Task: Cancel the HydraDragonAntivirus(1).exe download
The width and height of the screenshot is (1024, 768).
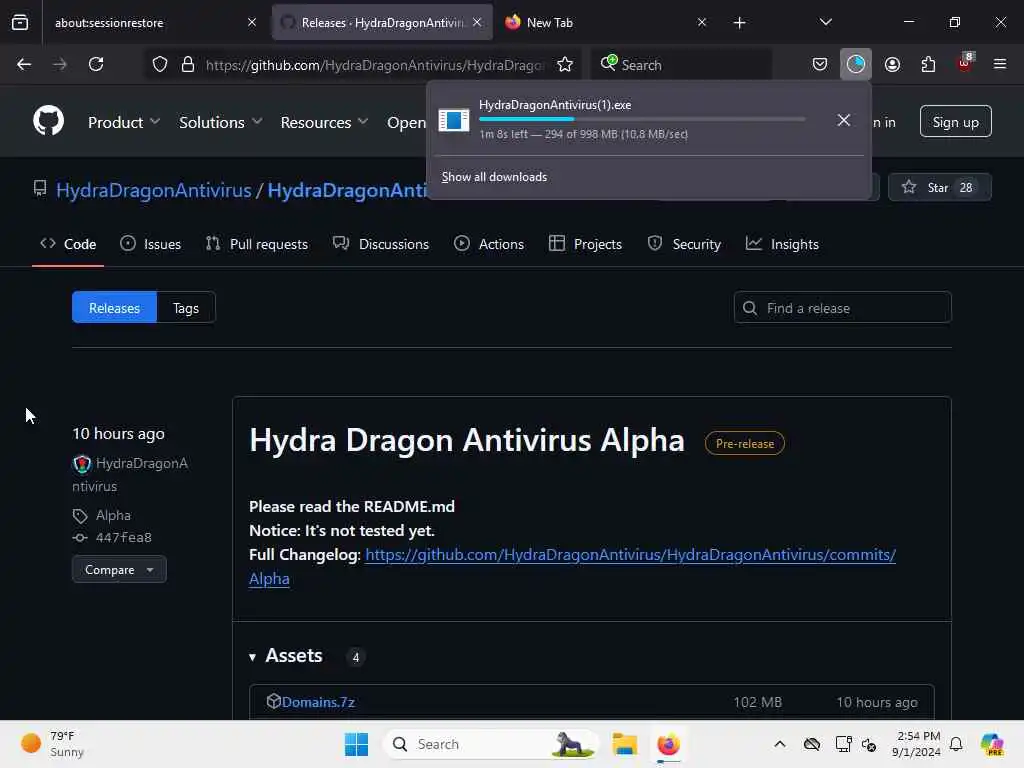Action: pyautogui.click(x=844, y=120)
